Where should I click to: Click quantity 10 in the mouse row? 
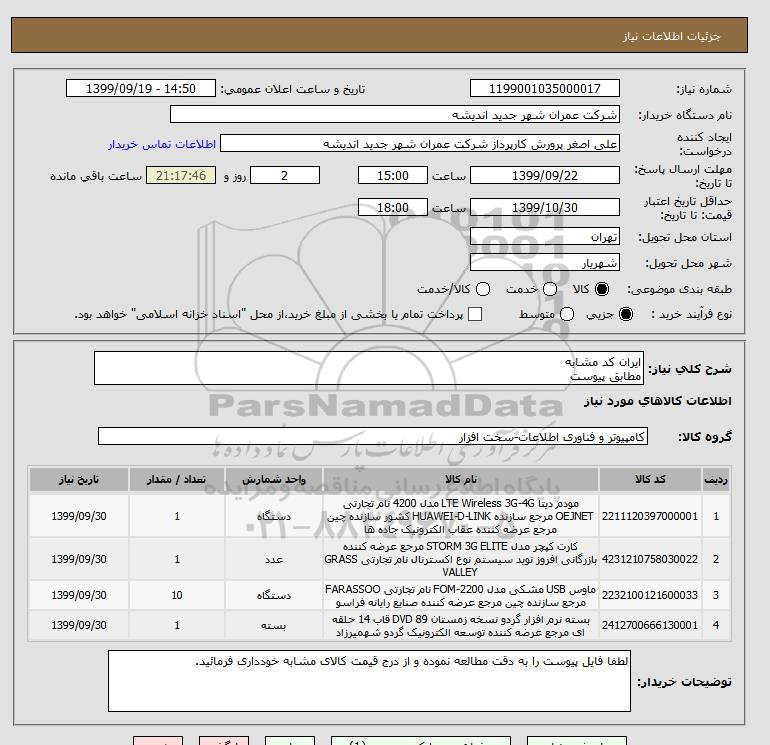pos(177,595)
